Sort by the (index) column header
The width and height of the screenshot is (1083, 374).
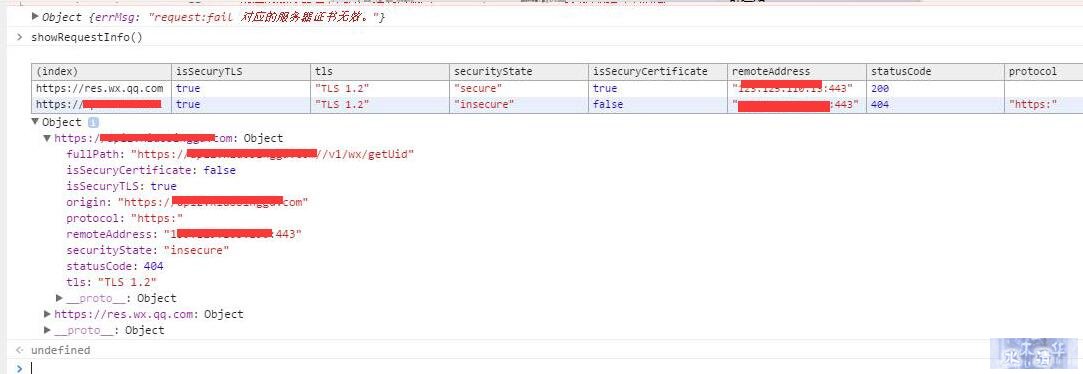102,72
